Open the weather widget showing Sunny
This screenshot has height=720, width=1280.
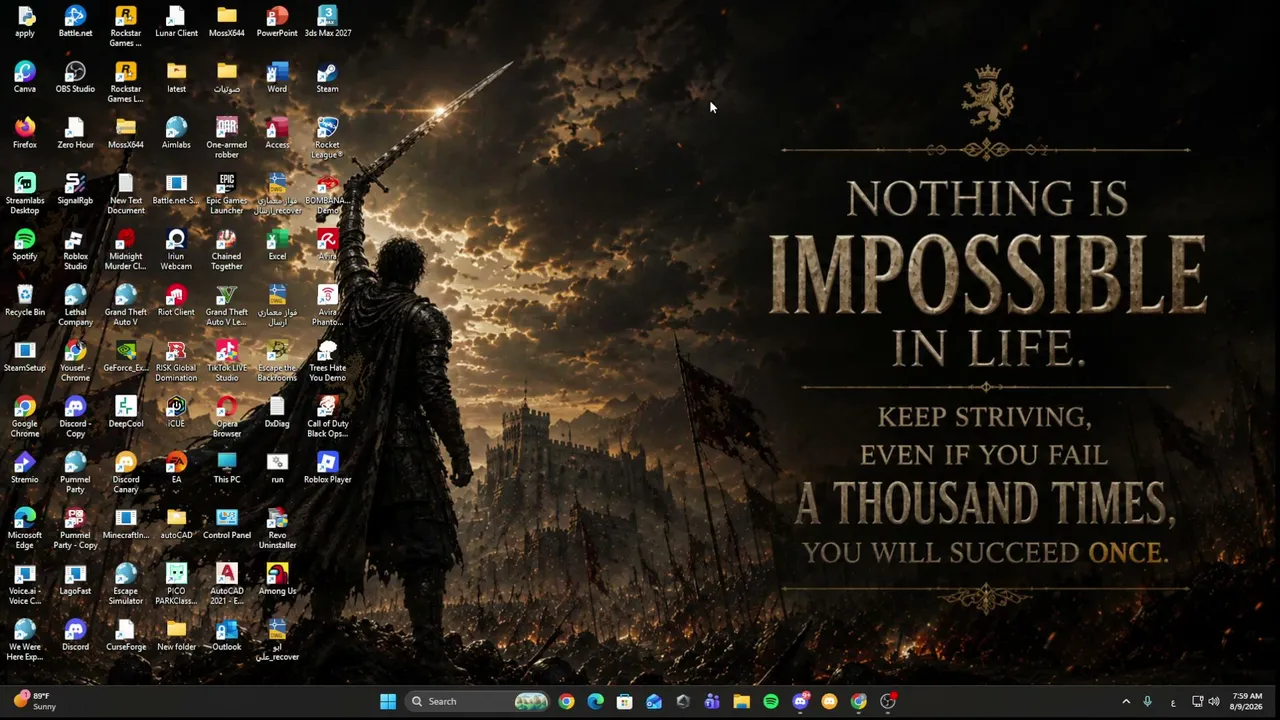34,701
